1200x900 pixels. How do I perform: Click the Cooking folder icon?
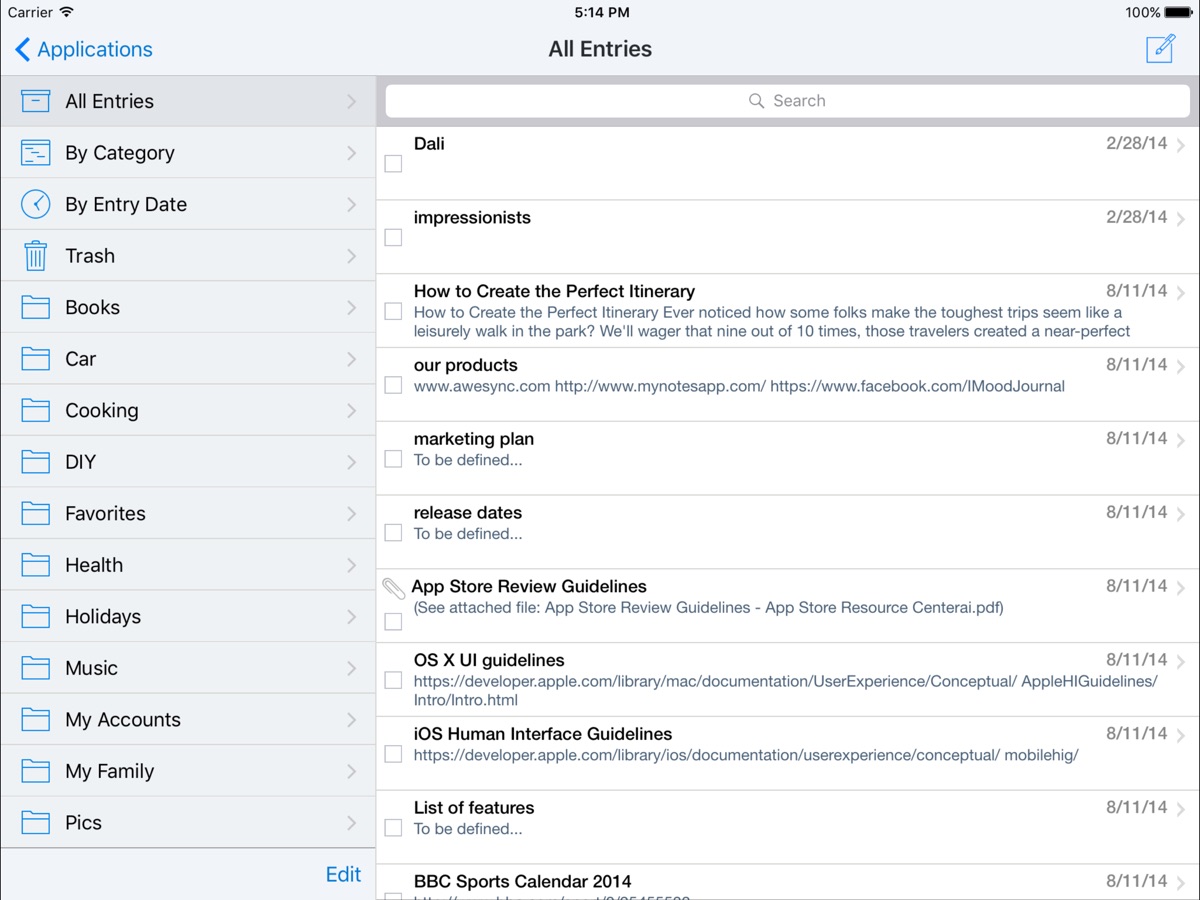tap(36, 410)
